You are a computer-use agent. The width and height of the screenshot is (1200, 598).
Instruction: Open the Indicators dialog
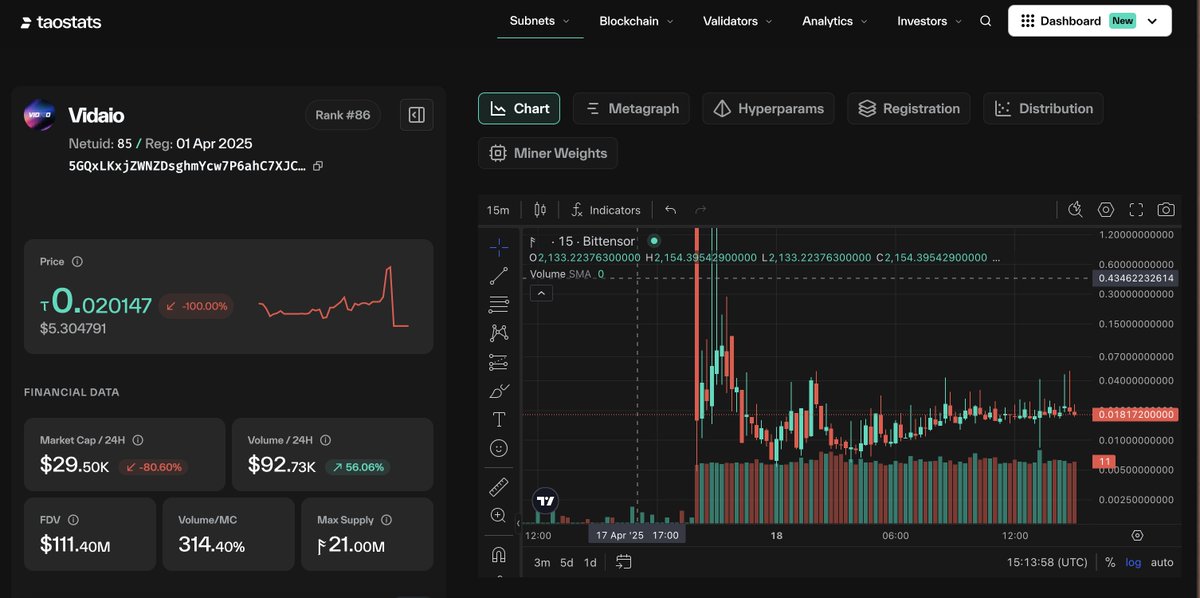tap(606, 210)
